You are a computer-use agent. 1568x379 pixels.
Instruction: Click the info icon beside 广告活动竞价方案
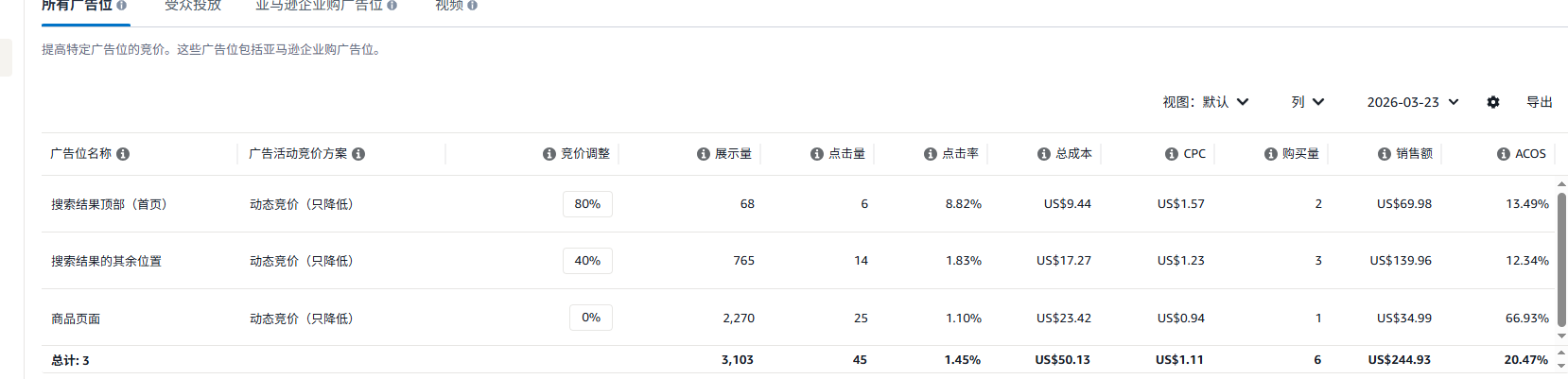[358, 154]
